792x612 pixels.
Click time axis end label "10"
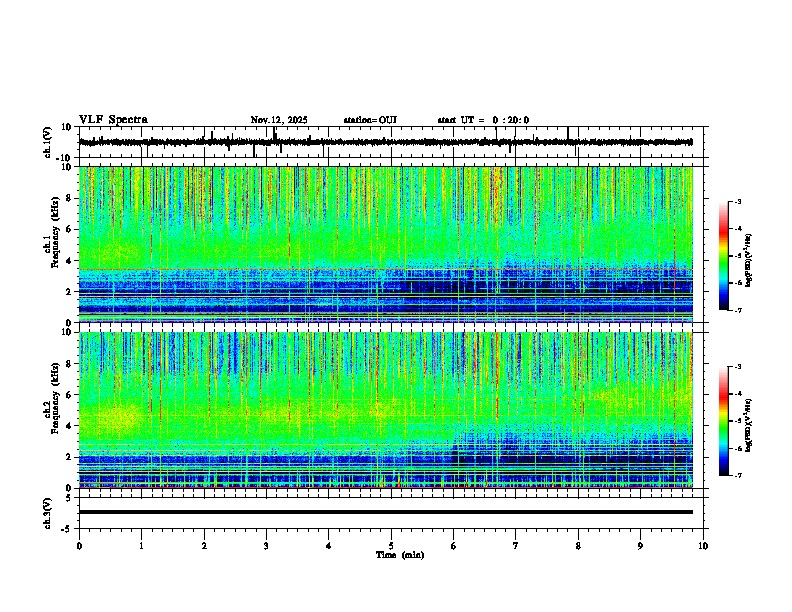click(x=703, y=546)
